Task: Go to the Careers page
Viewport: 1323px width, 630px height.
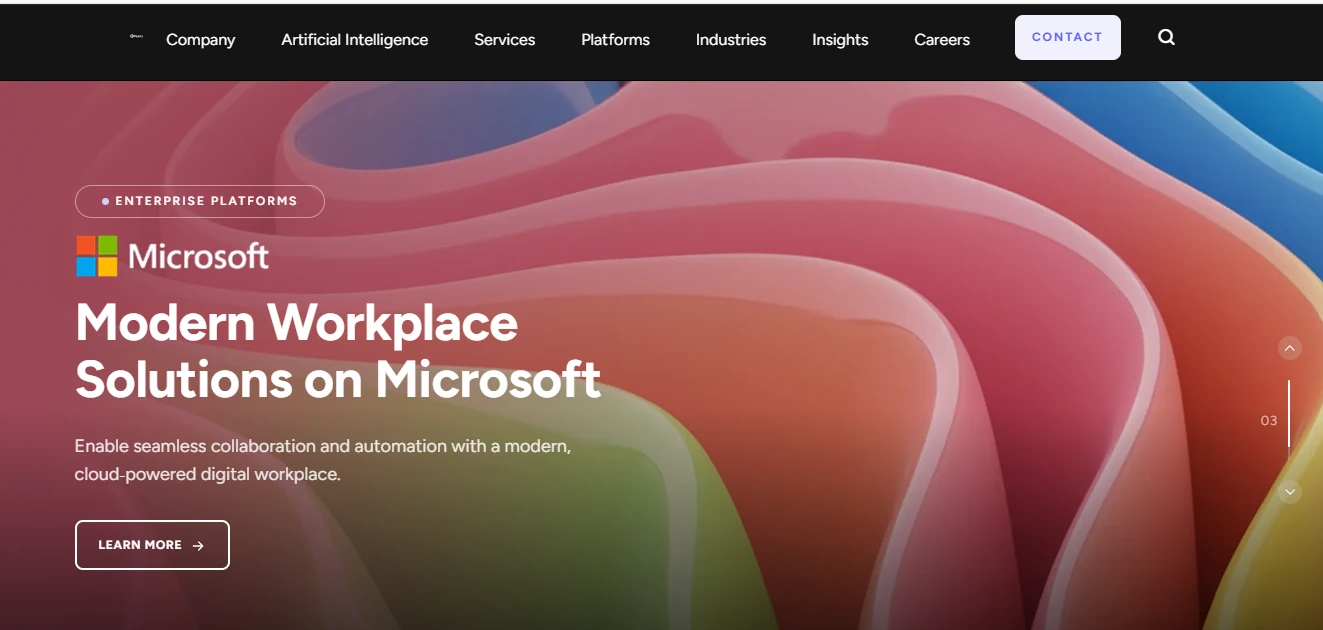Action: pos(942,40)
